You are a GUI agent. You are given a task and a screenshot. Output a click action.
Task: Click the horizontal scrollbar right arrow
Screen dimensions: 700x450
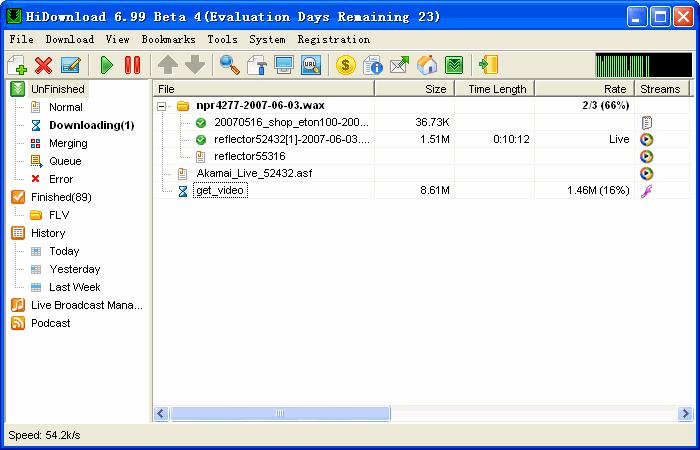[x=684, y=413]
